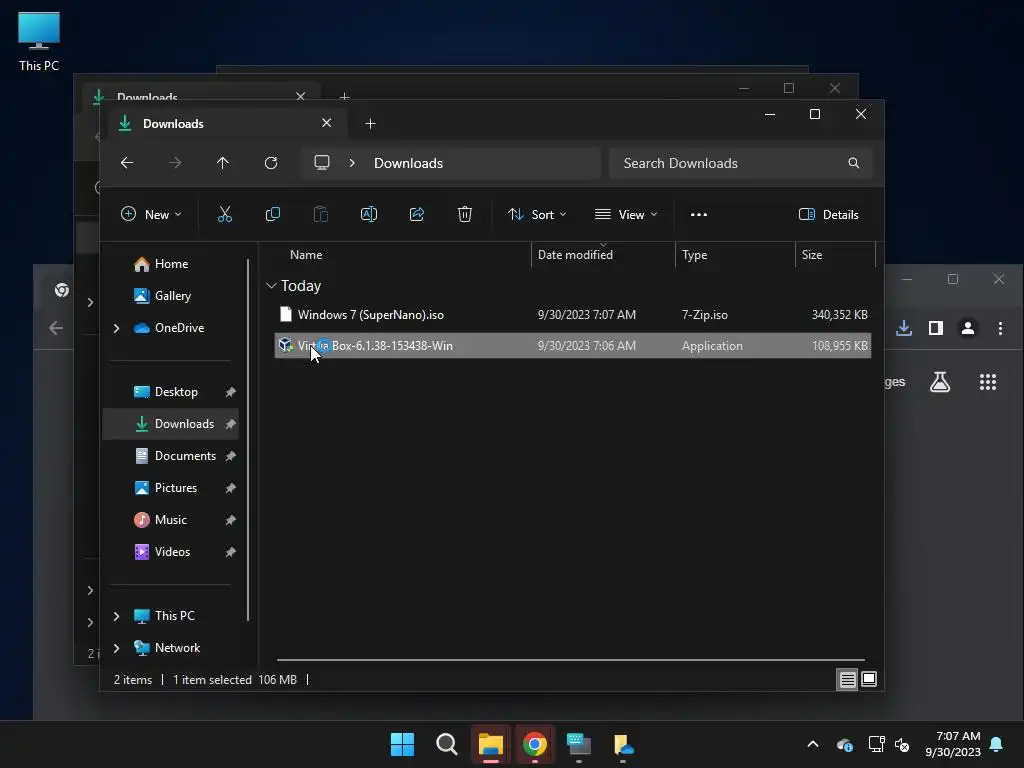
Task: Switch to details list view icon in status bar
Action: pos(848,680)
